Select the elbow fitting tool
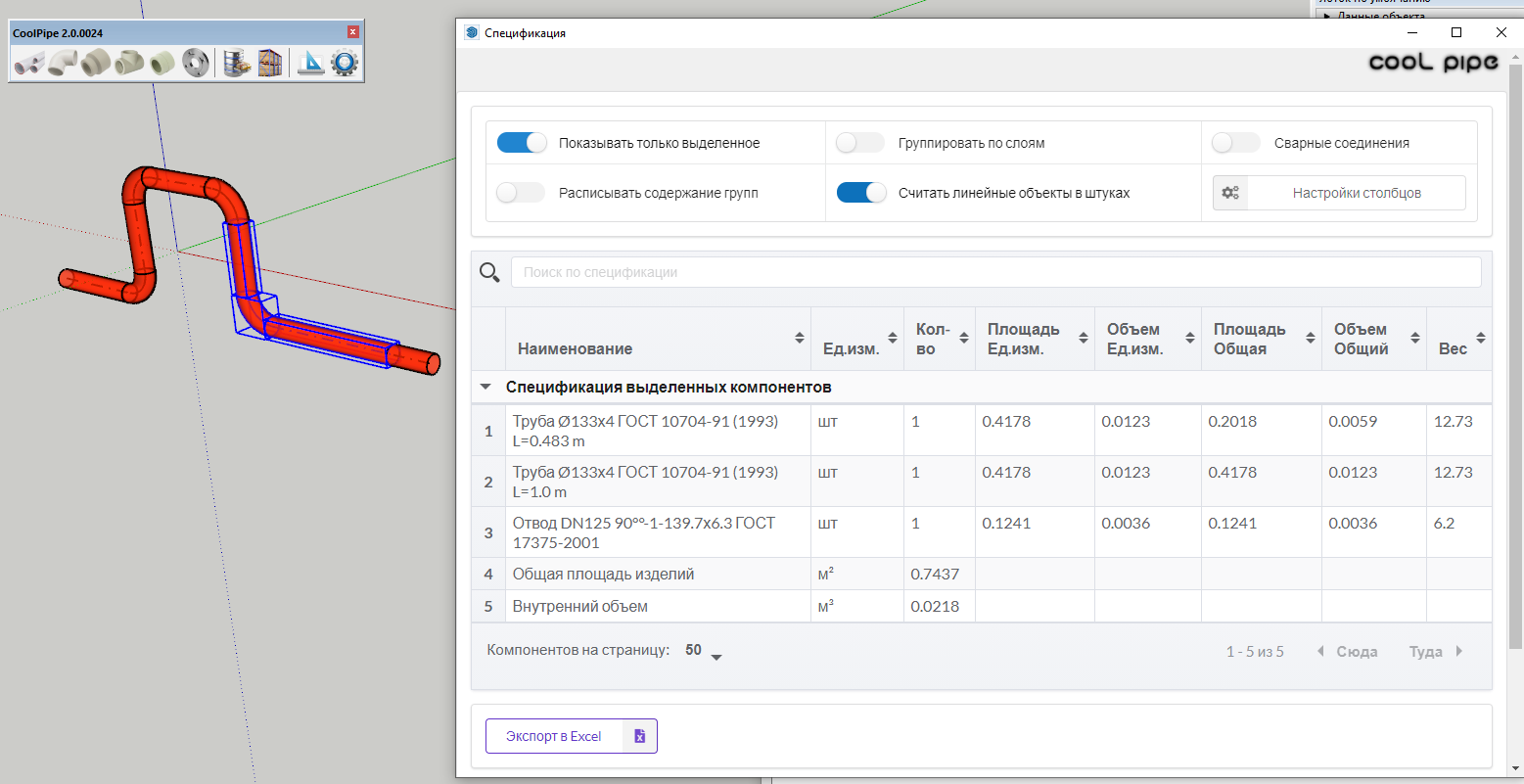Viewport: 1524px width, 784px height. point(64,64)
